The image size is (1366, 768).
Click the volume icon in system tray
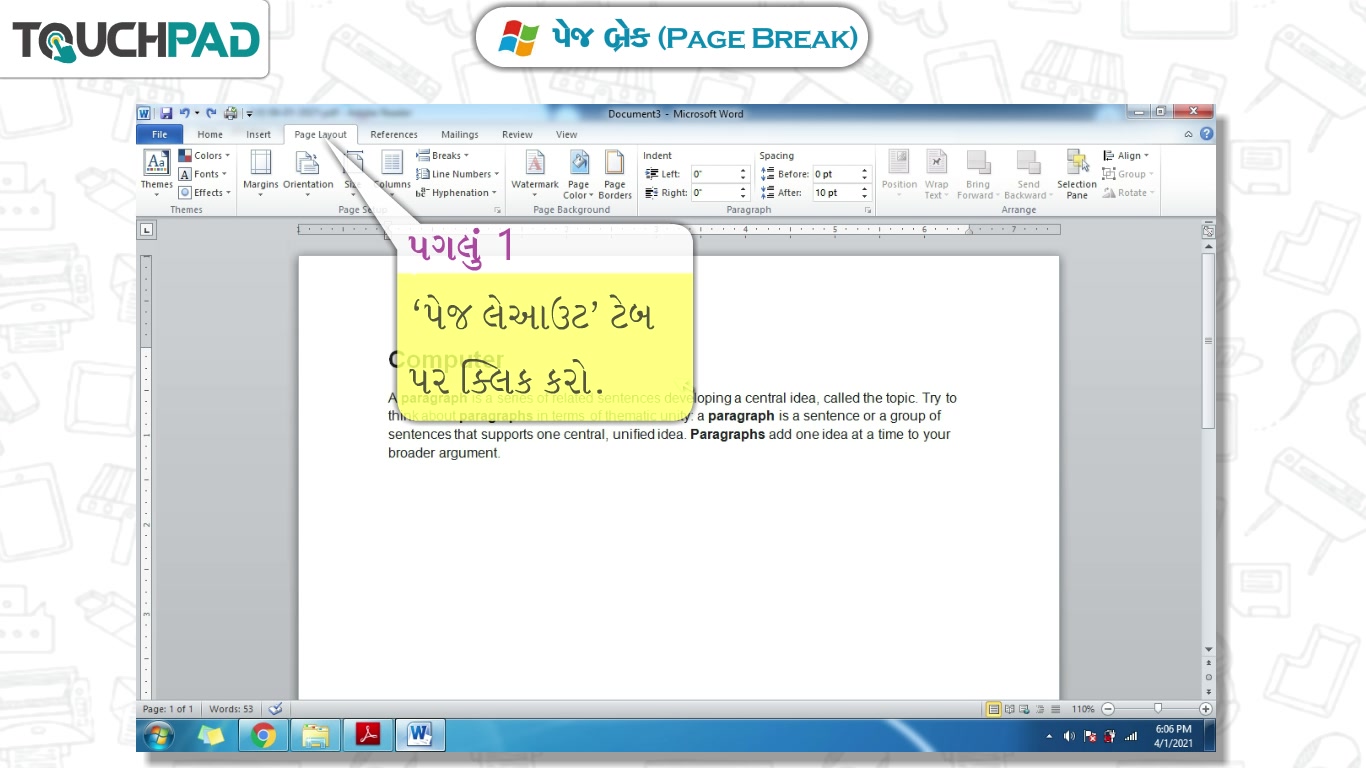[1069, 736]
